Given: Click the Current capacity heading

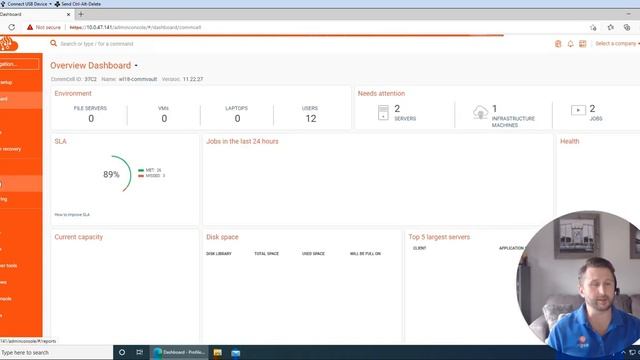Looking at the screenshot, I should 78,237.
